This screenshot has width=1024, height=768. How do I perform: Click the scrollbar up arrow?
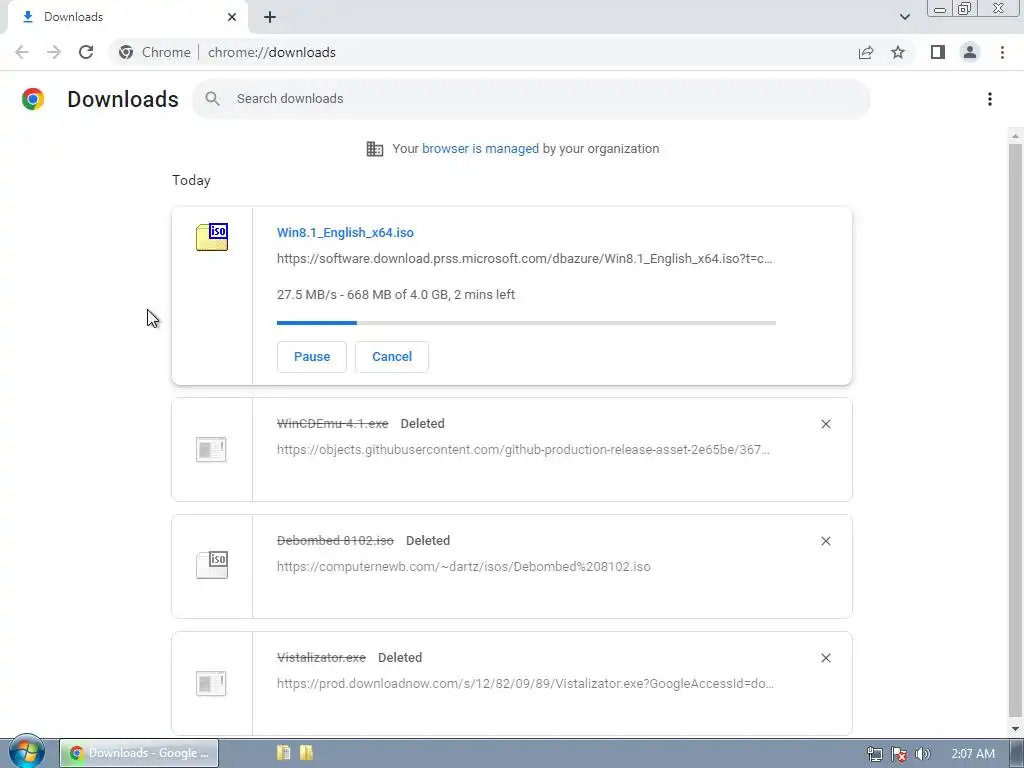tap(1015, 136)
